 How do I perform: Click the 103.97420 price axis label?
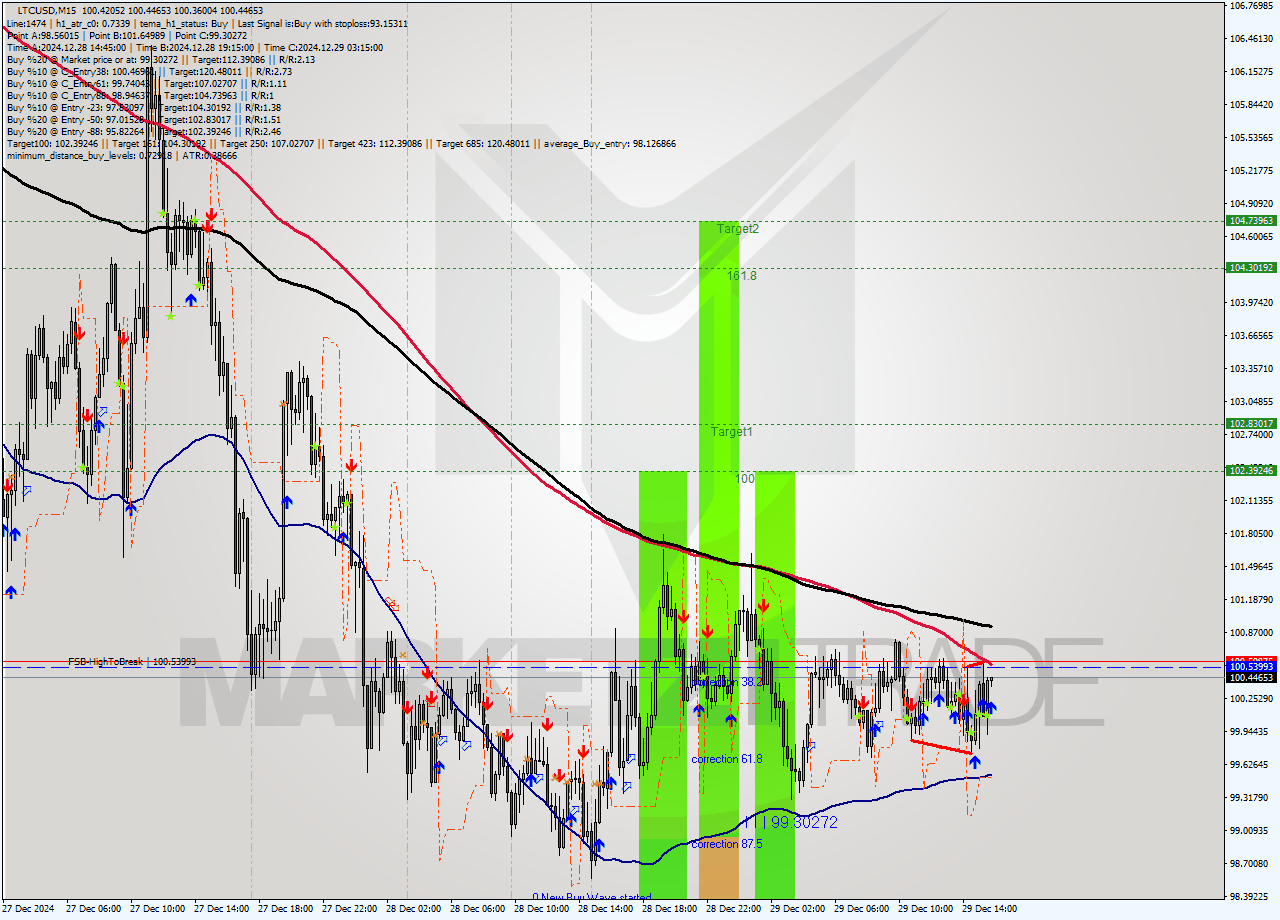[1252, 302]
